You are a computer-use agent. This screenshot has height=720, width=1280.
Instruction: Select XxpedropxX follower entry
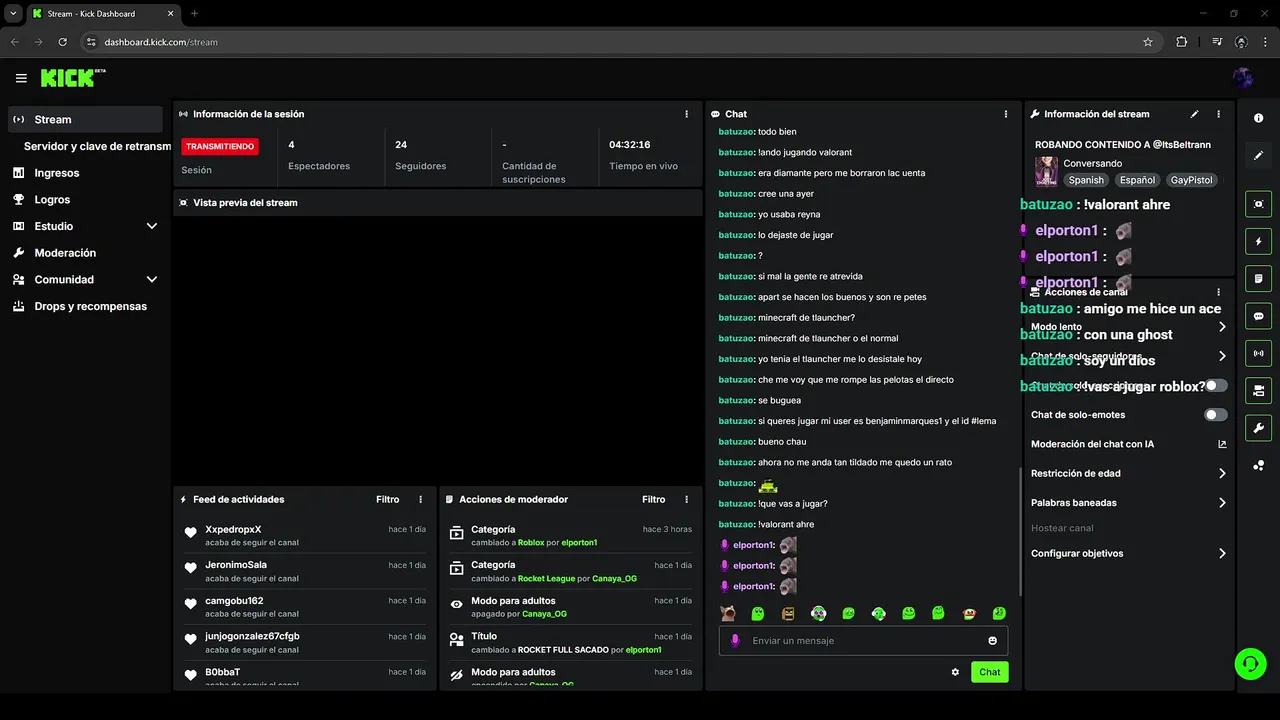coord(305,536)
